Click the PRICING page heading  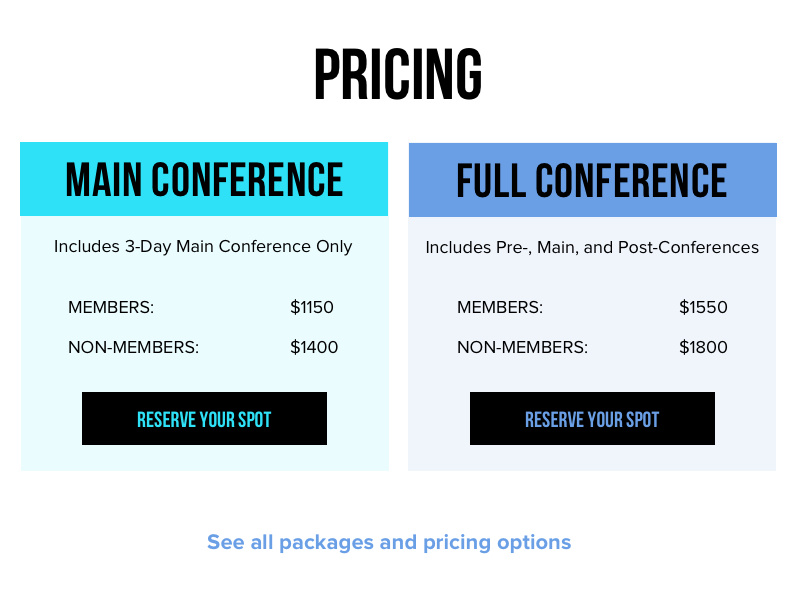pos(398,76)
